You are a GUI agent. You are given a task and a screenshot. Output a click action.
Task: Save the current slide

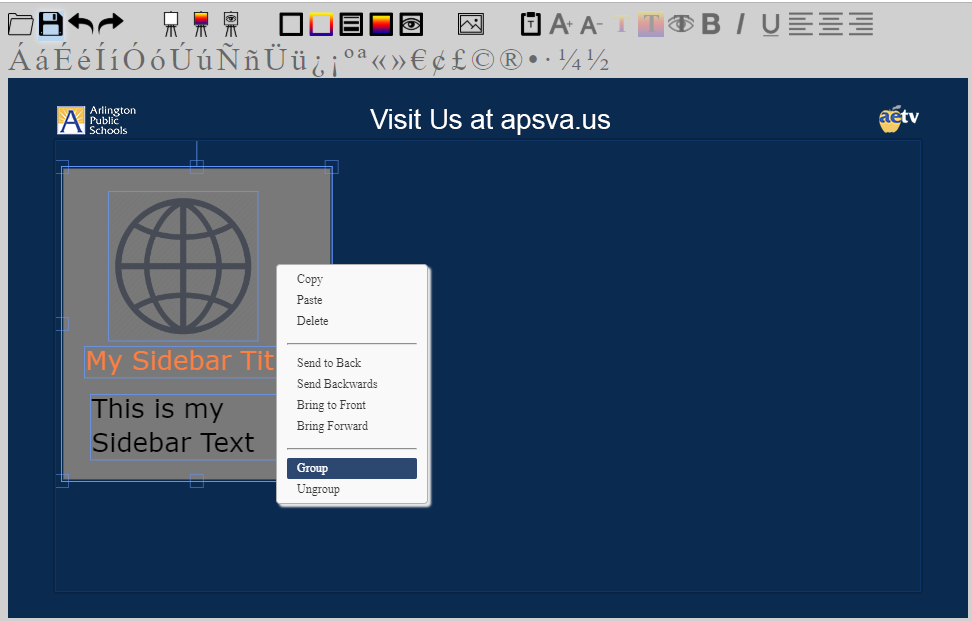[x=49, y=24]
